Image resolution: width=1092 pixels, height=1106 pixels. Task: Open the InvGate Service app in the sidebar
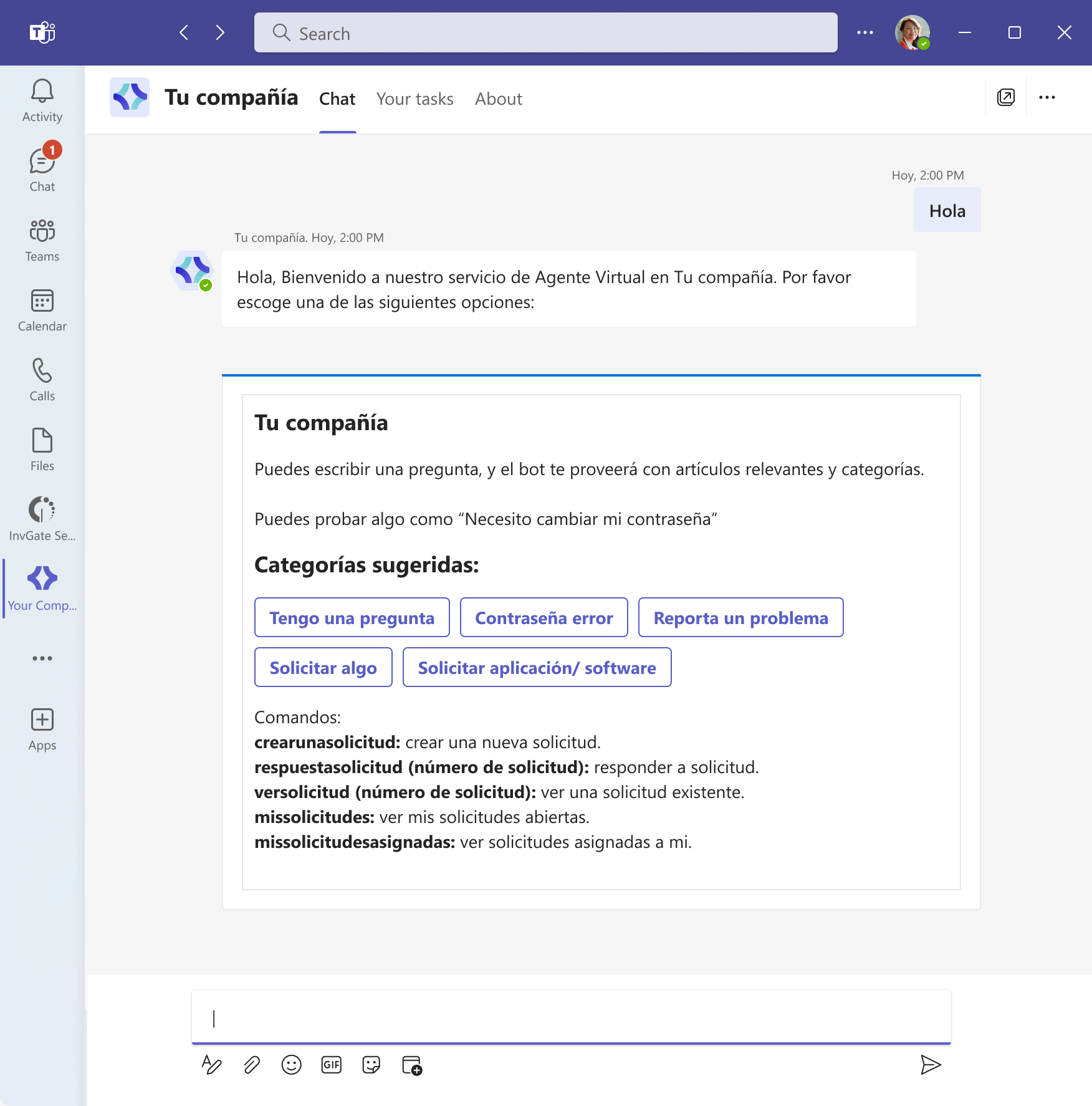click(x=41, y=517)
